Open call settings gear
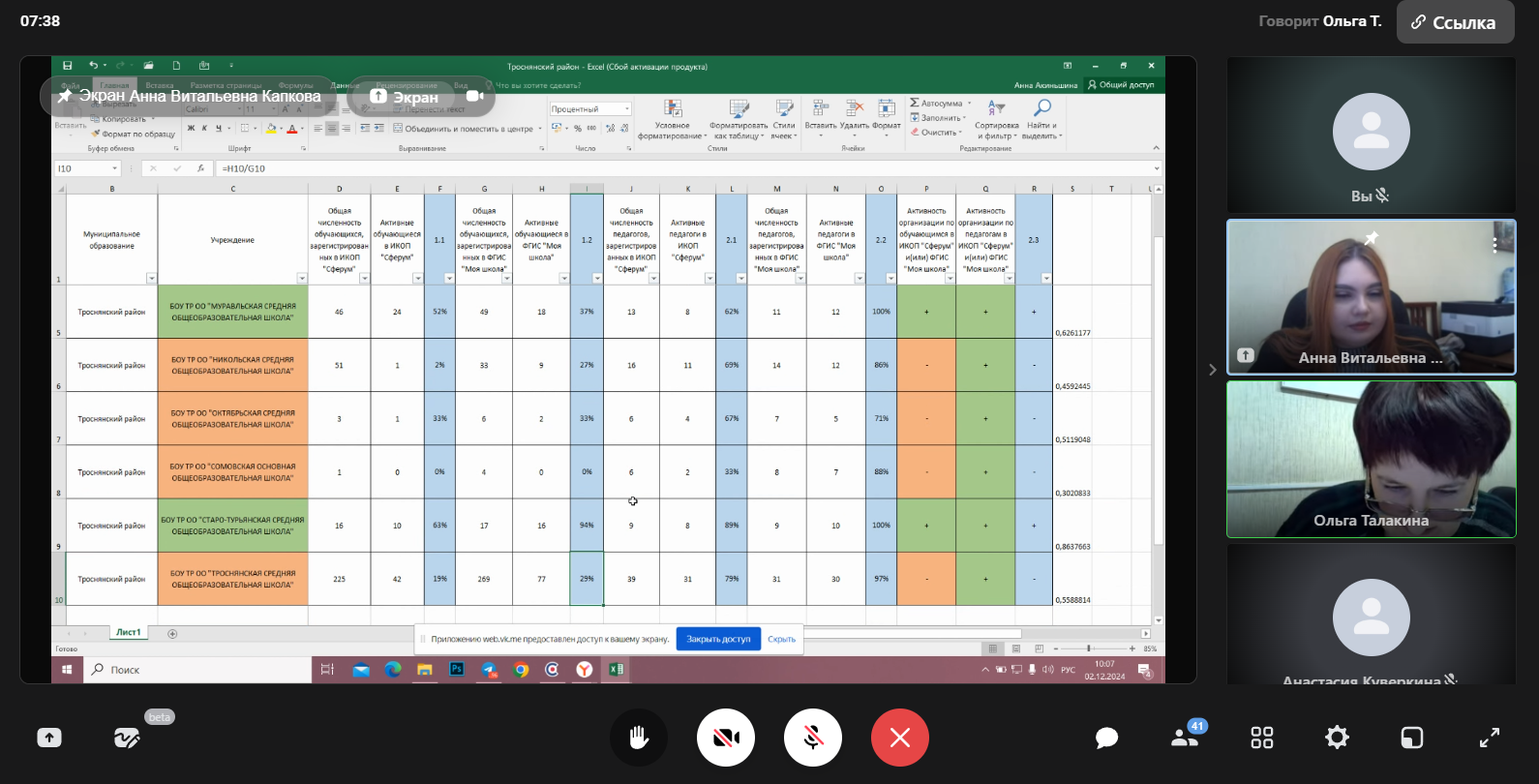 [1337, 738]
